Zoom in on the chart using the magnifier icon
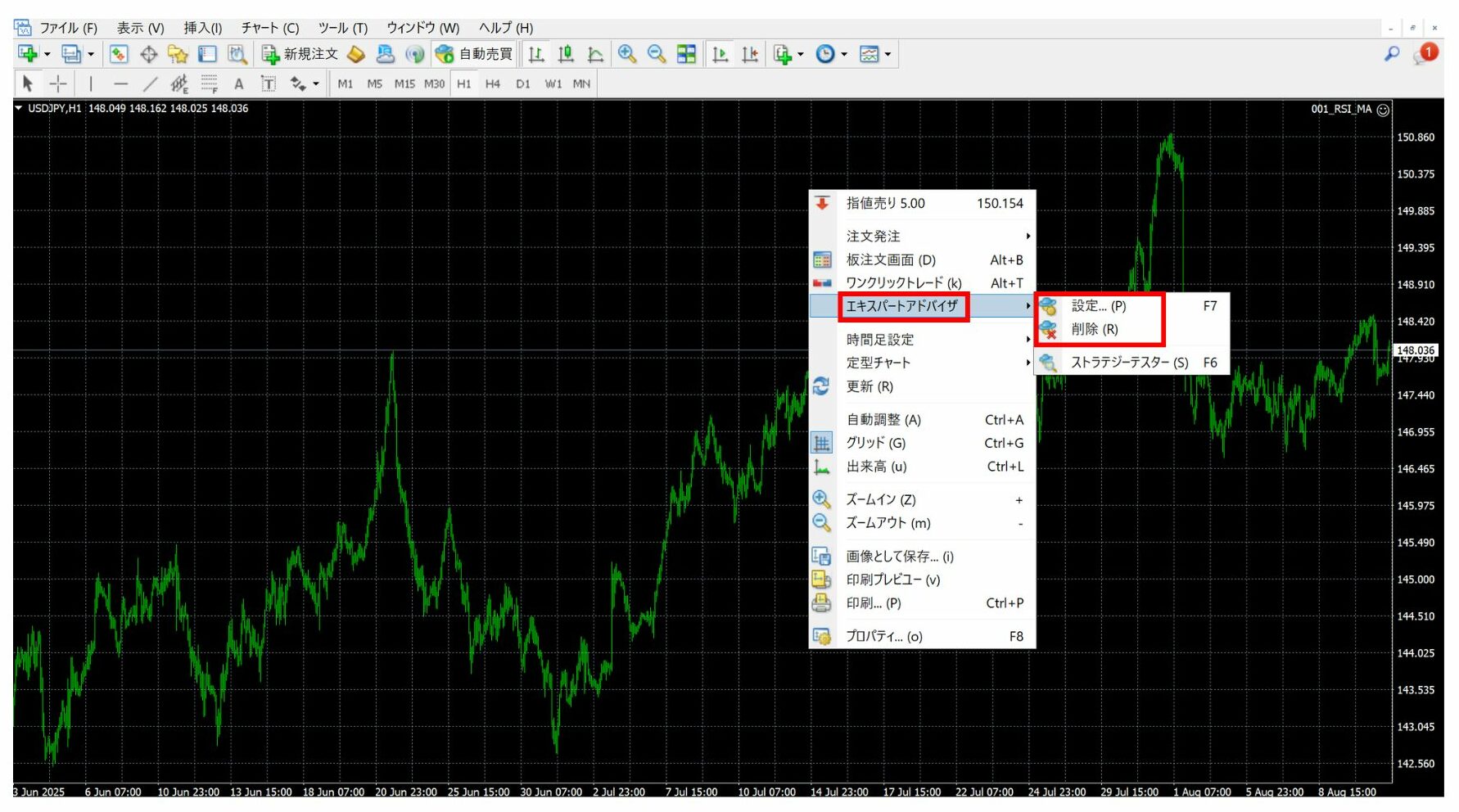The image size is (1459, 812). pos(626,53)
